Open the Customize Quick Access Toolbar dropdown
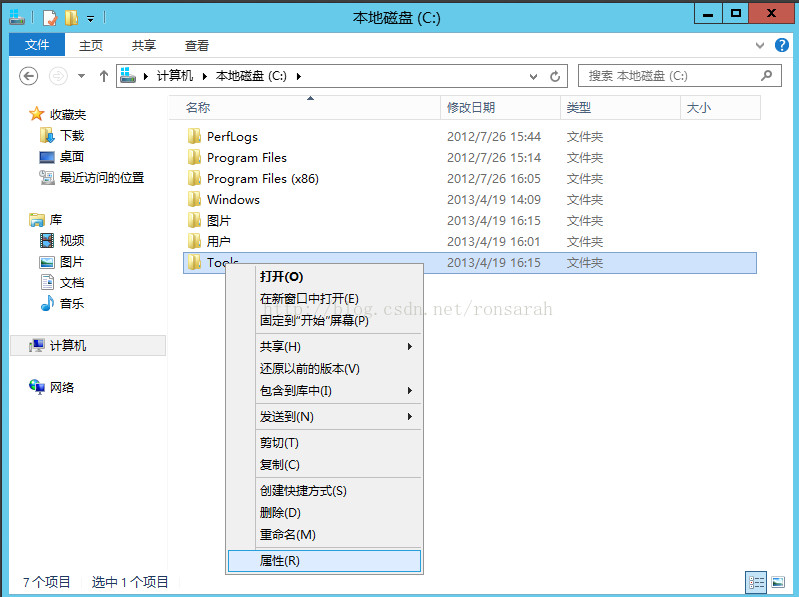The width and height of the screenshot is (799, 597). pos(90,19)
